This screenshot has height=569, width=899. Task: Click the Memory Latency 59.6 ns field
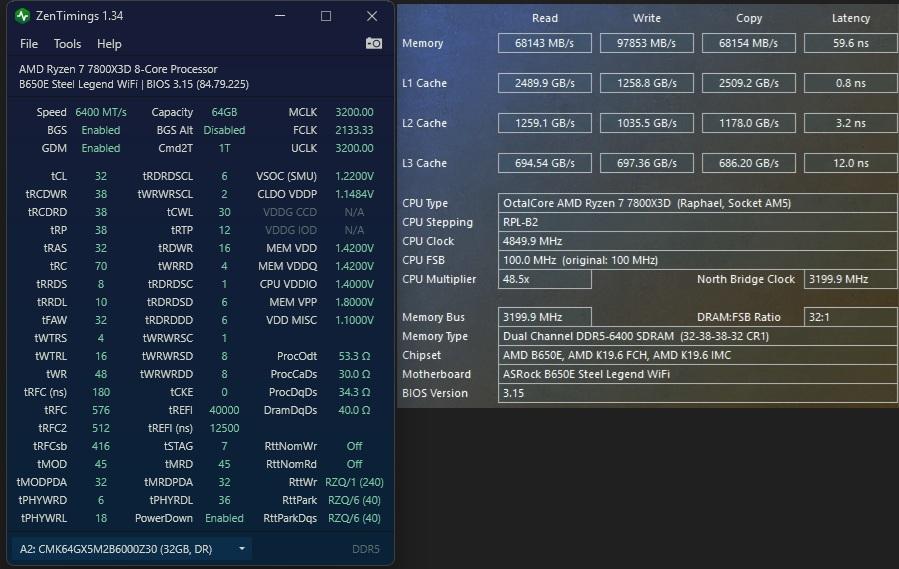(851, 43)
